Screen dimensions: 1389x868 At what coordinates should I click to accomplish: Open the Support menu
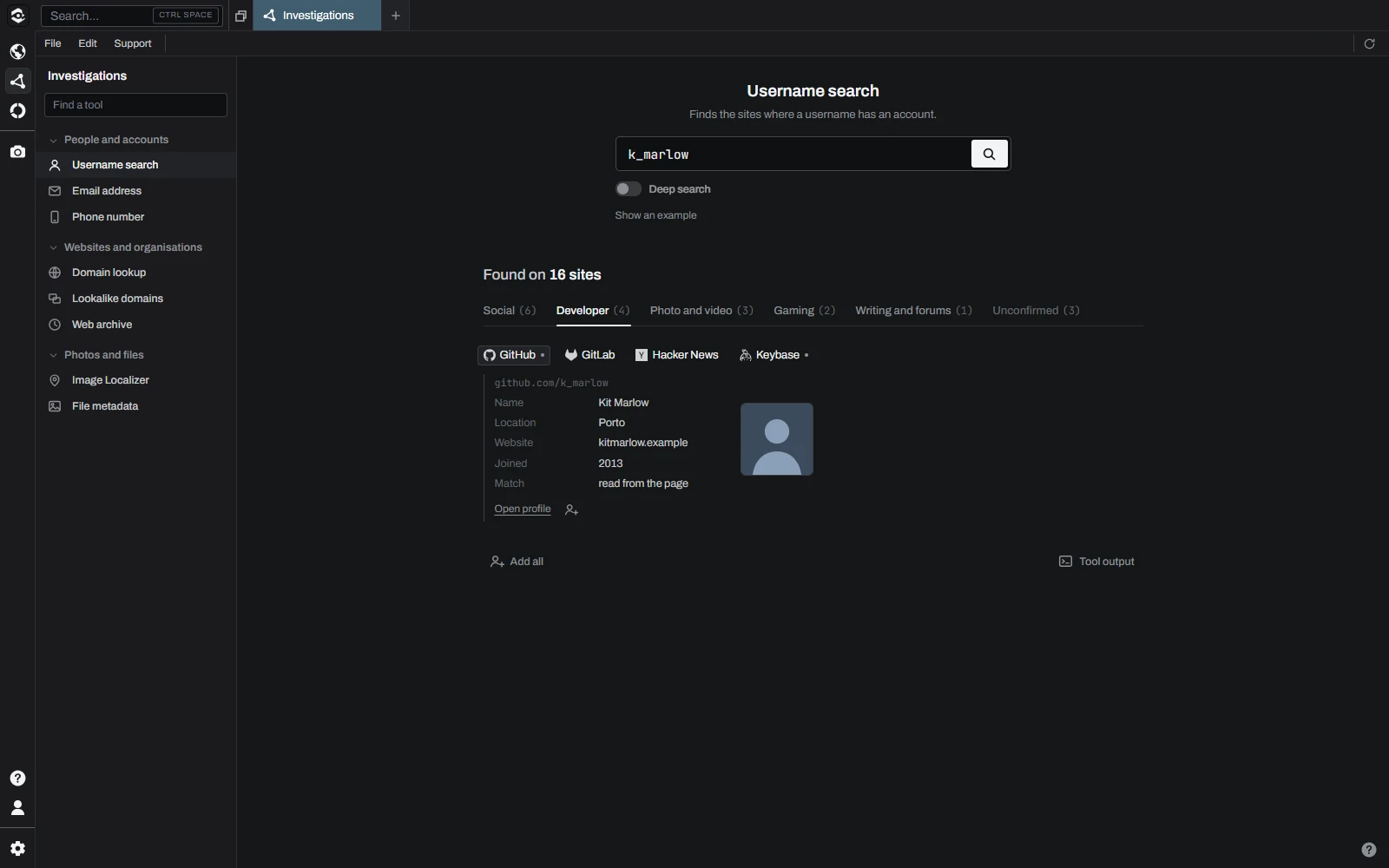tap(133, 43)
